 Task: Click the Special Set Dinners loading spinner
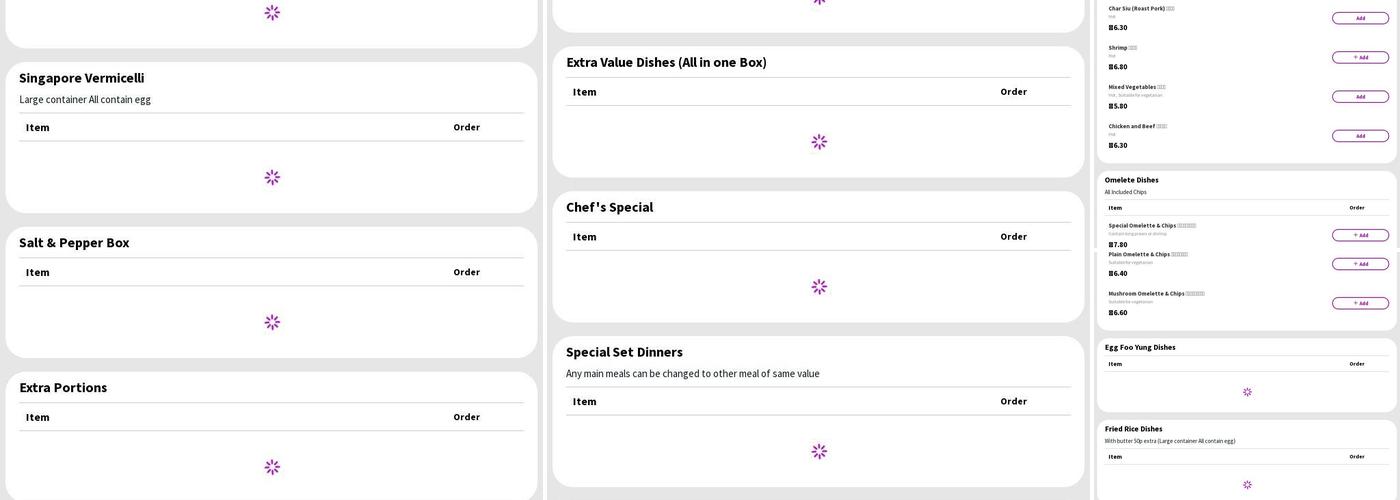click(x=819, y=451)
